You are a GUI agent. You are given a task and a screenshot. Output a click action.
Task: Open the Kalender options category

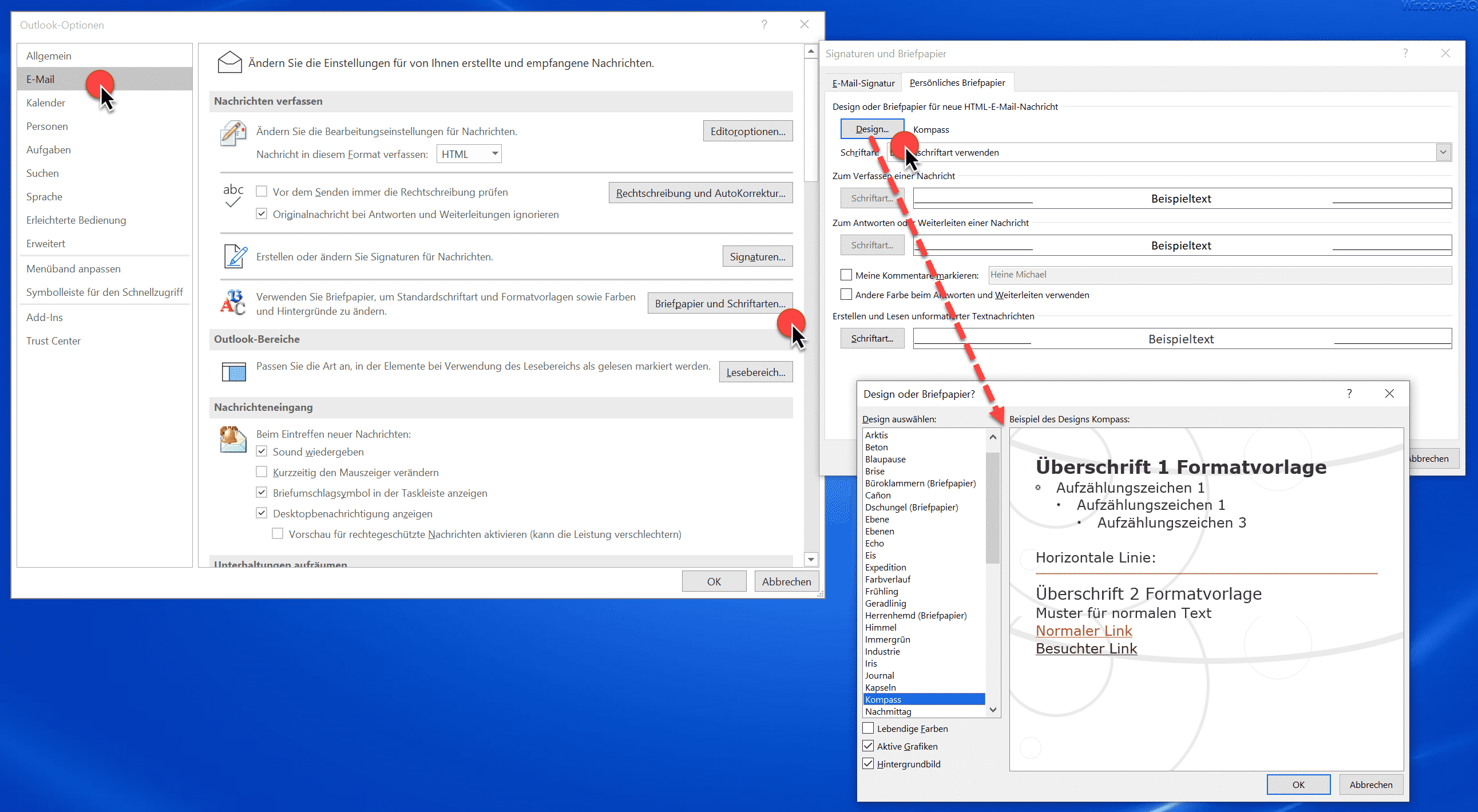pyautogui.click(x=105, y=103)
